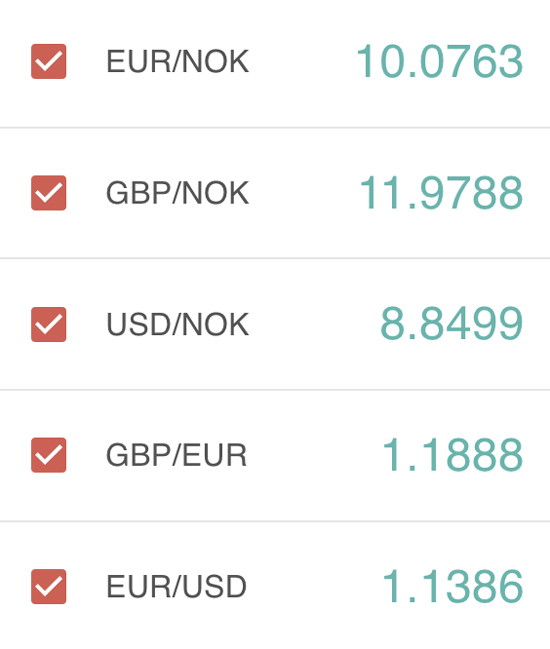Click the 11.9788 exchange rate value

pos(441,193)
